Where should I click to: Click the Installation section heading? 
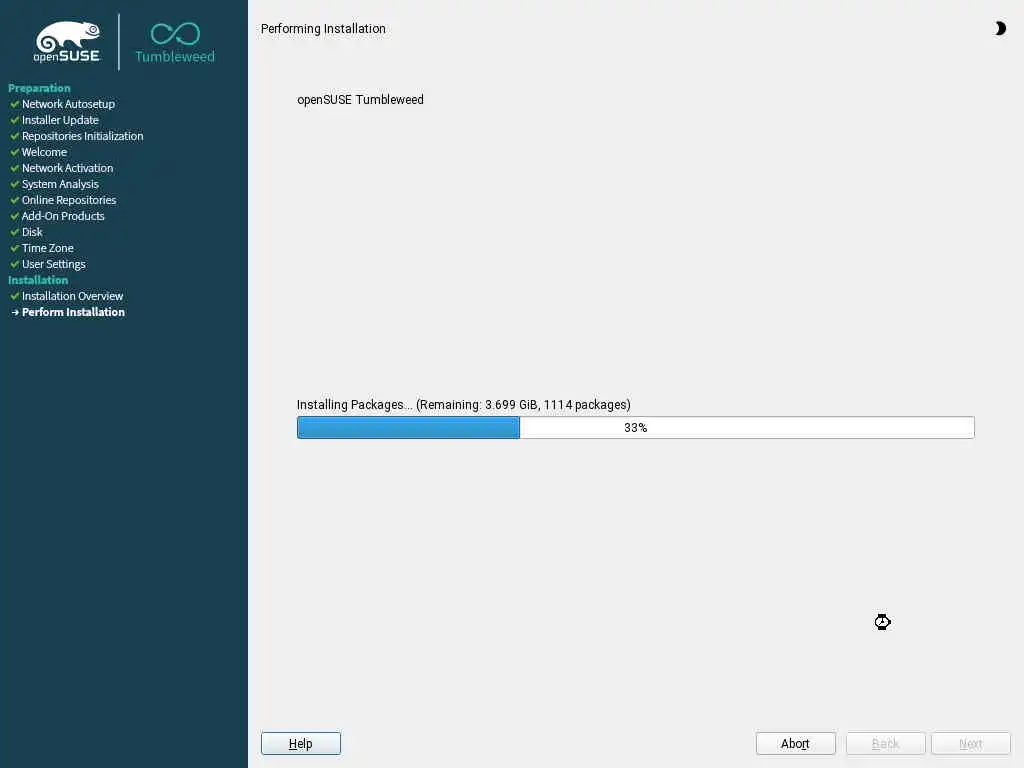click(x=38, y=280)
